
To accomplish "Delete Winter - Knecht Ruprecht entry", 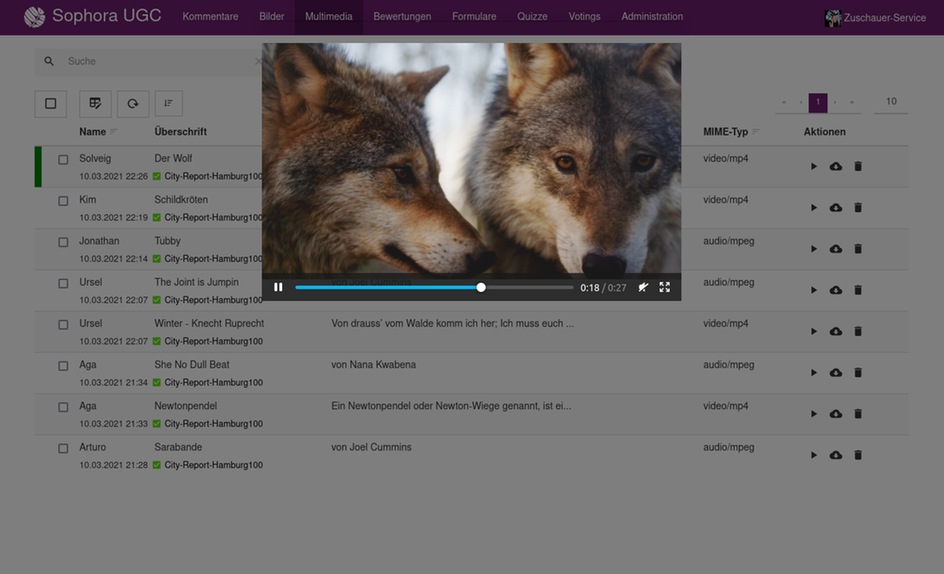I will click(858, 331).
